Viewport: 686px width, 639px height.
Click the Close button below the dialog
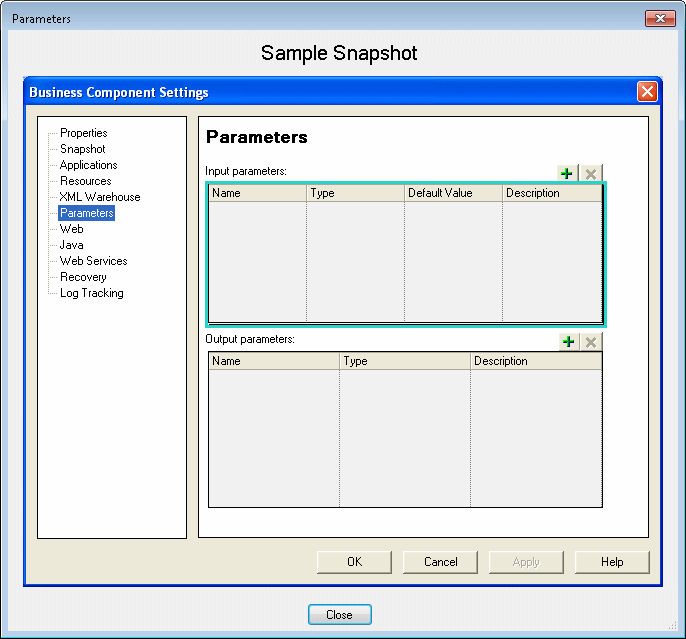point(339,615)
